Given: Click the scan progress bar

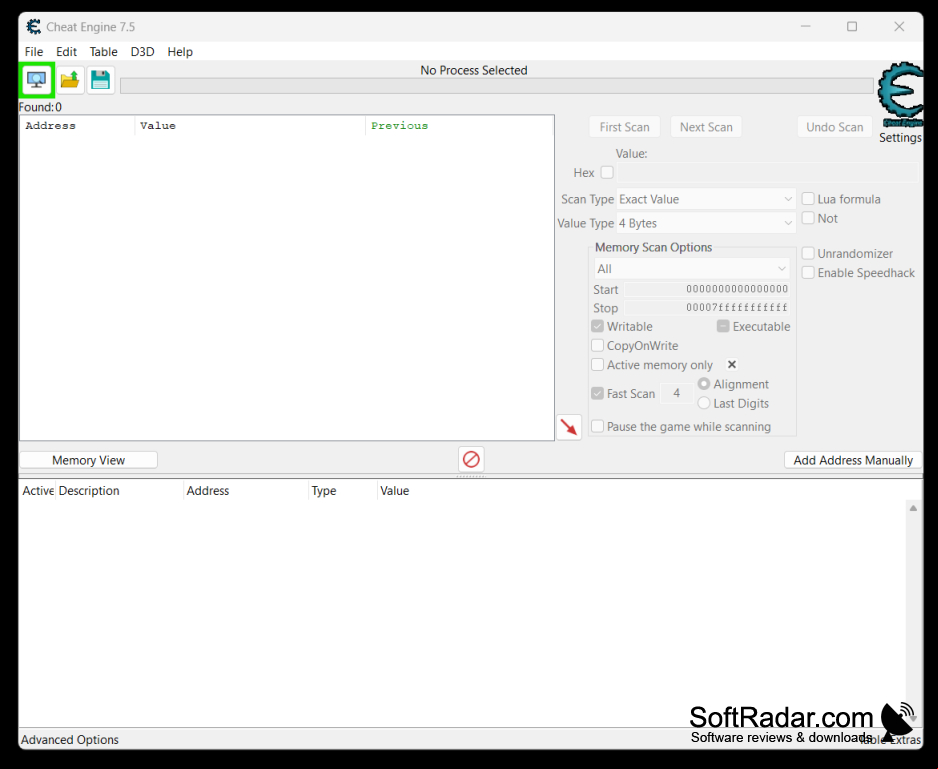Looking at the screenshot, I should [x=497, y=86].
